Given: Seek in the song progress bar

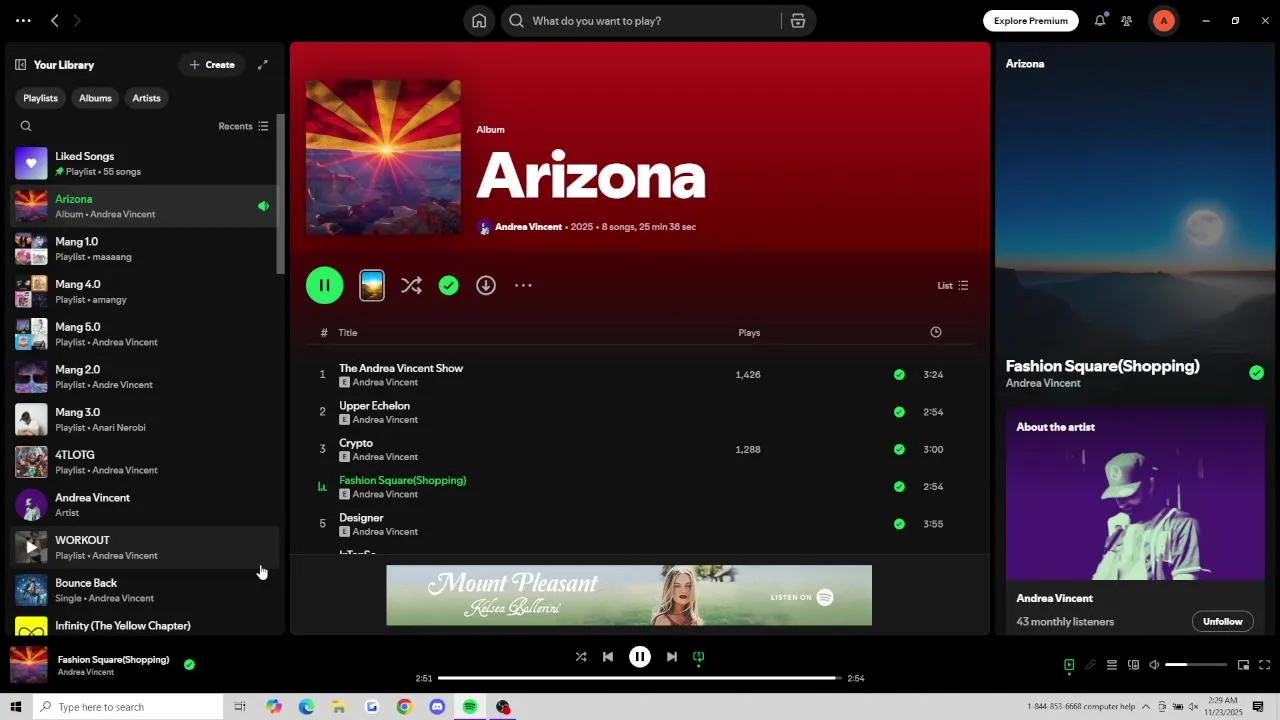Looking at the screenshot, I should point(640,678).
